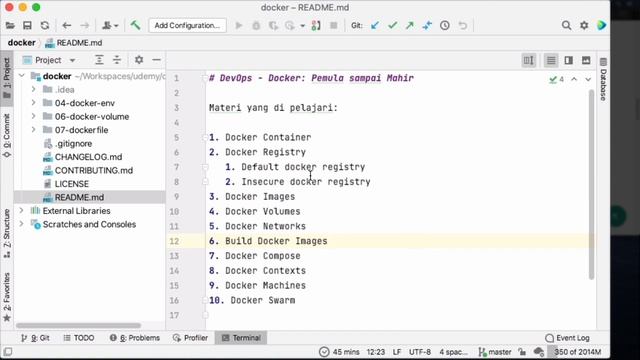Push commits with the green up-arrow
Image resolution: width=640 pixels, height=360 pixels.
(x=409, y=25)
